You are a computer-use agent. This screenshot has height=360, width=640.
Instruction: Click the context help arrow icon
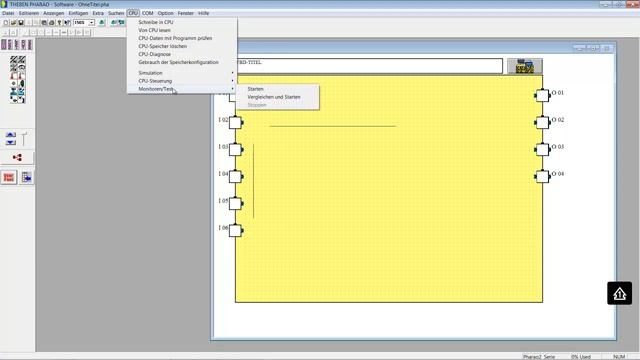coord(67,23)
